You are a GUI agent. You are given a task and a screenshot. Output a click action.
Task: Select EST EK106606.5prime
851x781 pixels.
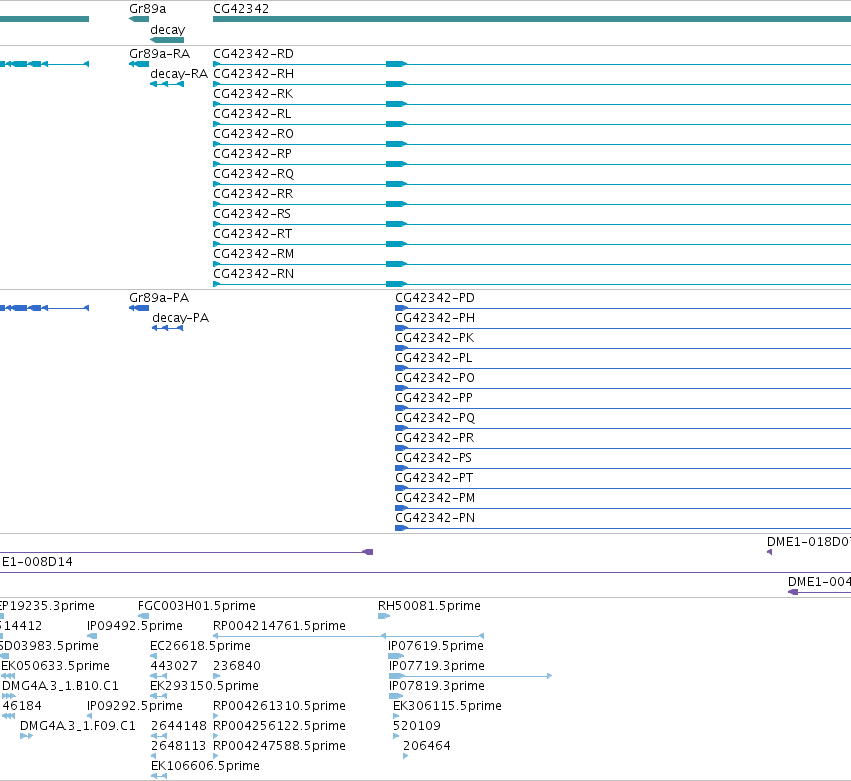[x=206, y=767]
